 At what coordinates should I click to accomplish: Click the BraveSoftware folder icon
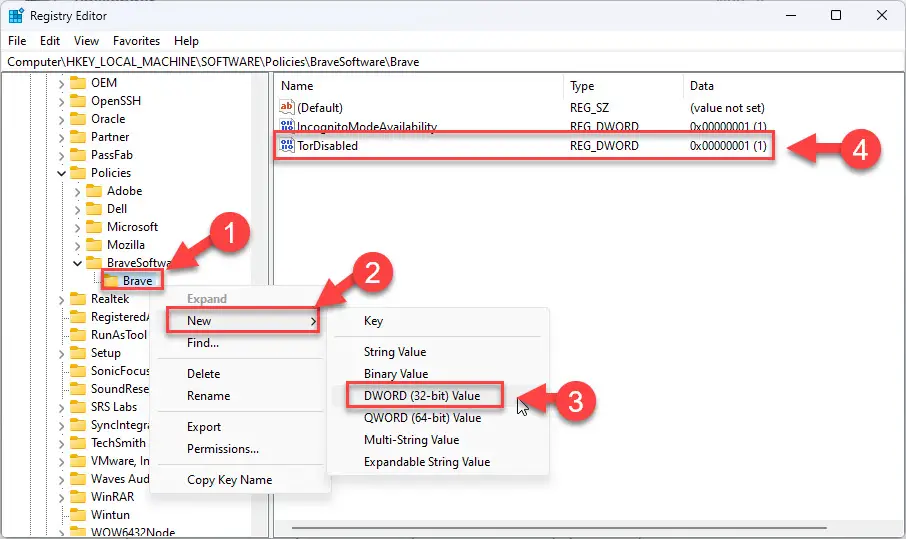click(x=94, y=263)
